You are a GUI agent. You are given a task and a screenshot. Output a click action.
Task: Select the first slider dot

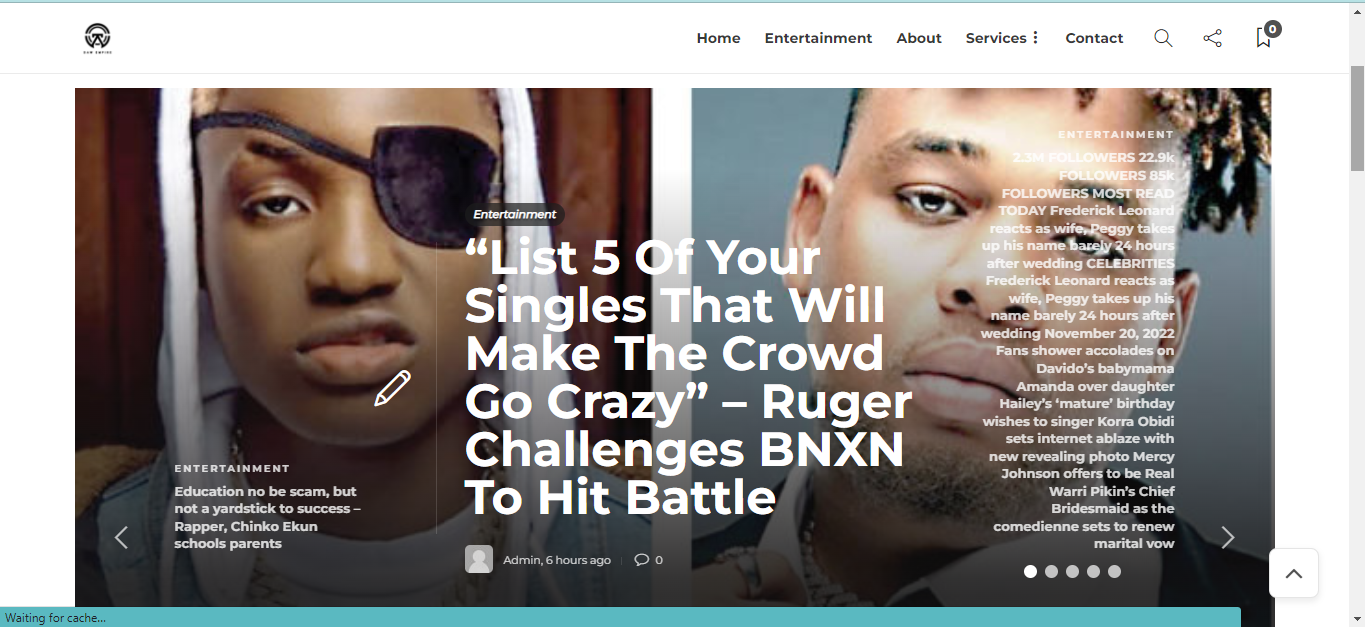tap(1030, 571)
